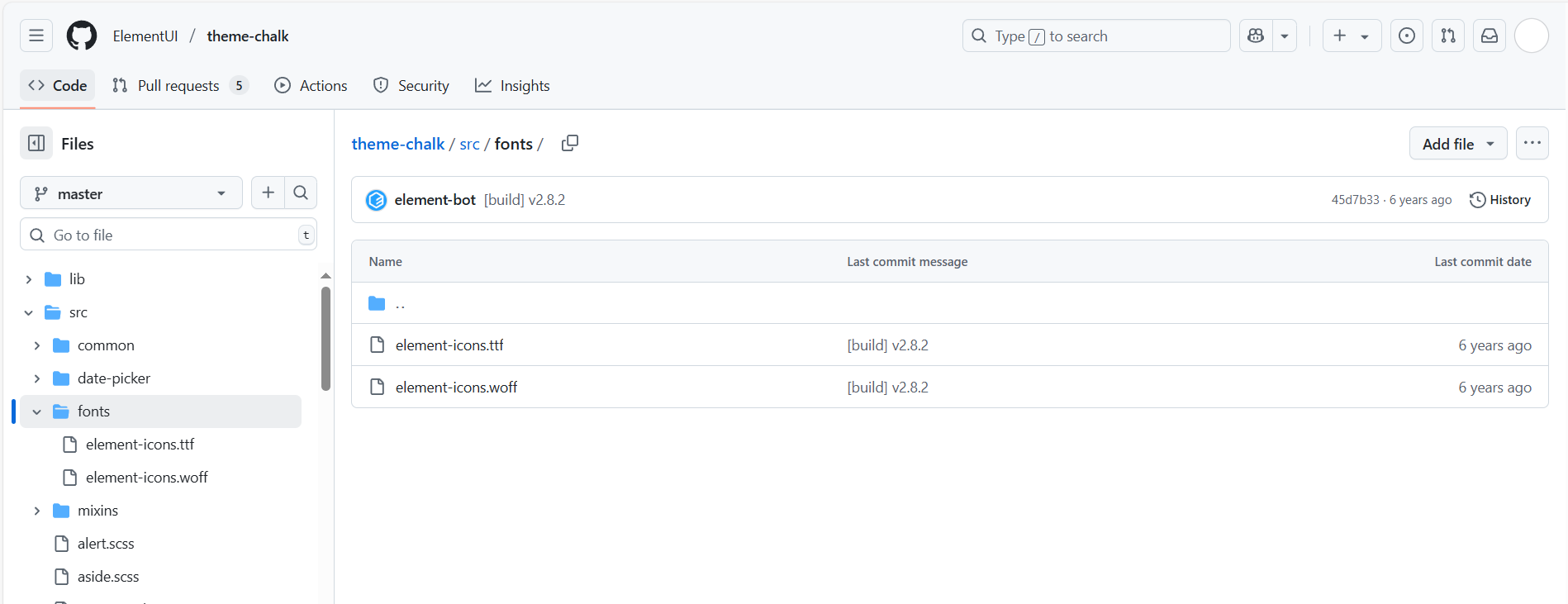Screen dimensions: 1568x604
Task: Expand the date-picker folder chevron
Action: 37,378
